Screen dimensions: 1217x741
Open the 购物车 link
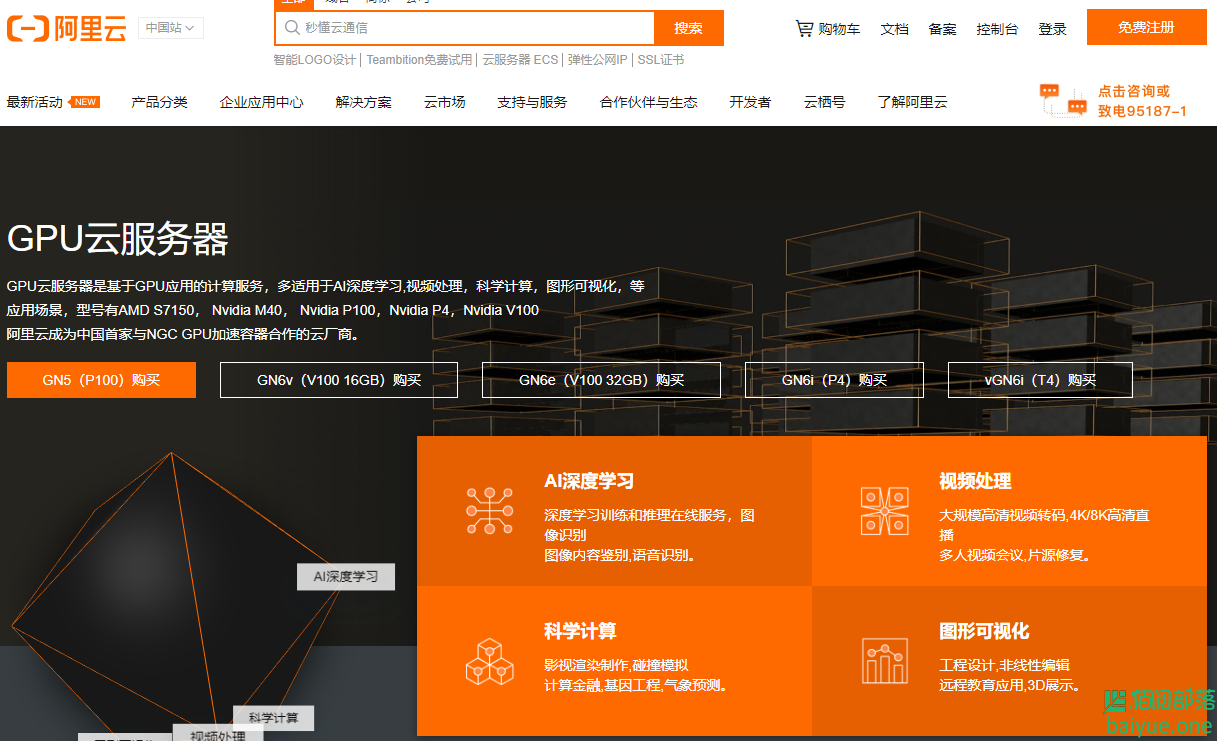pyautogui.click(x=839, y=29)
